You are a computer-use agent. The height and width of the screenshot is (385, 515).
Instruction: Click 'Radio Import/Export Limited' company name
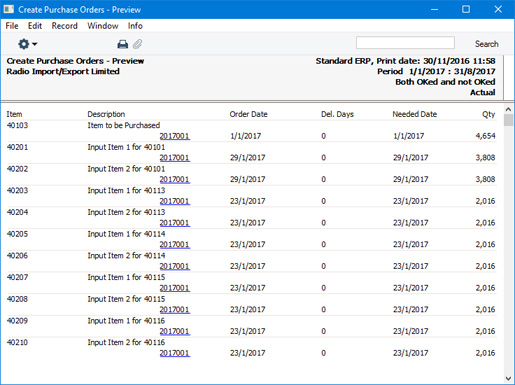pos(63,71)
